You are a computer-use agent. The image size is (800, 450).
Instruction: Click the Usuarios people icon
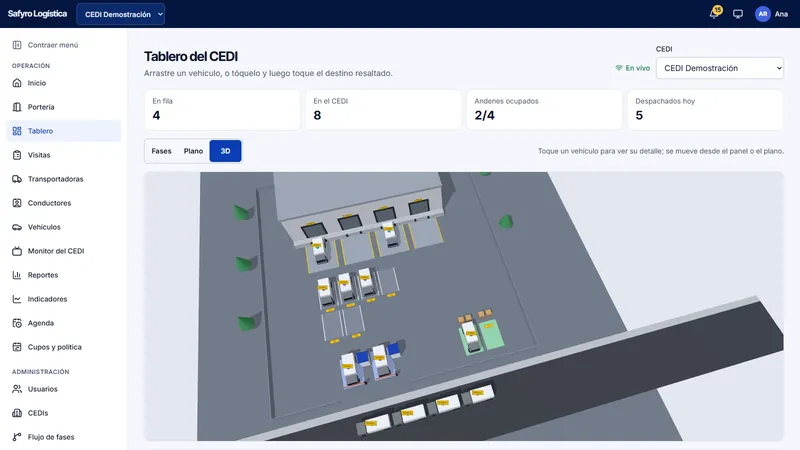(17, 389)
